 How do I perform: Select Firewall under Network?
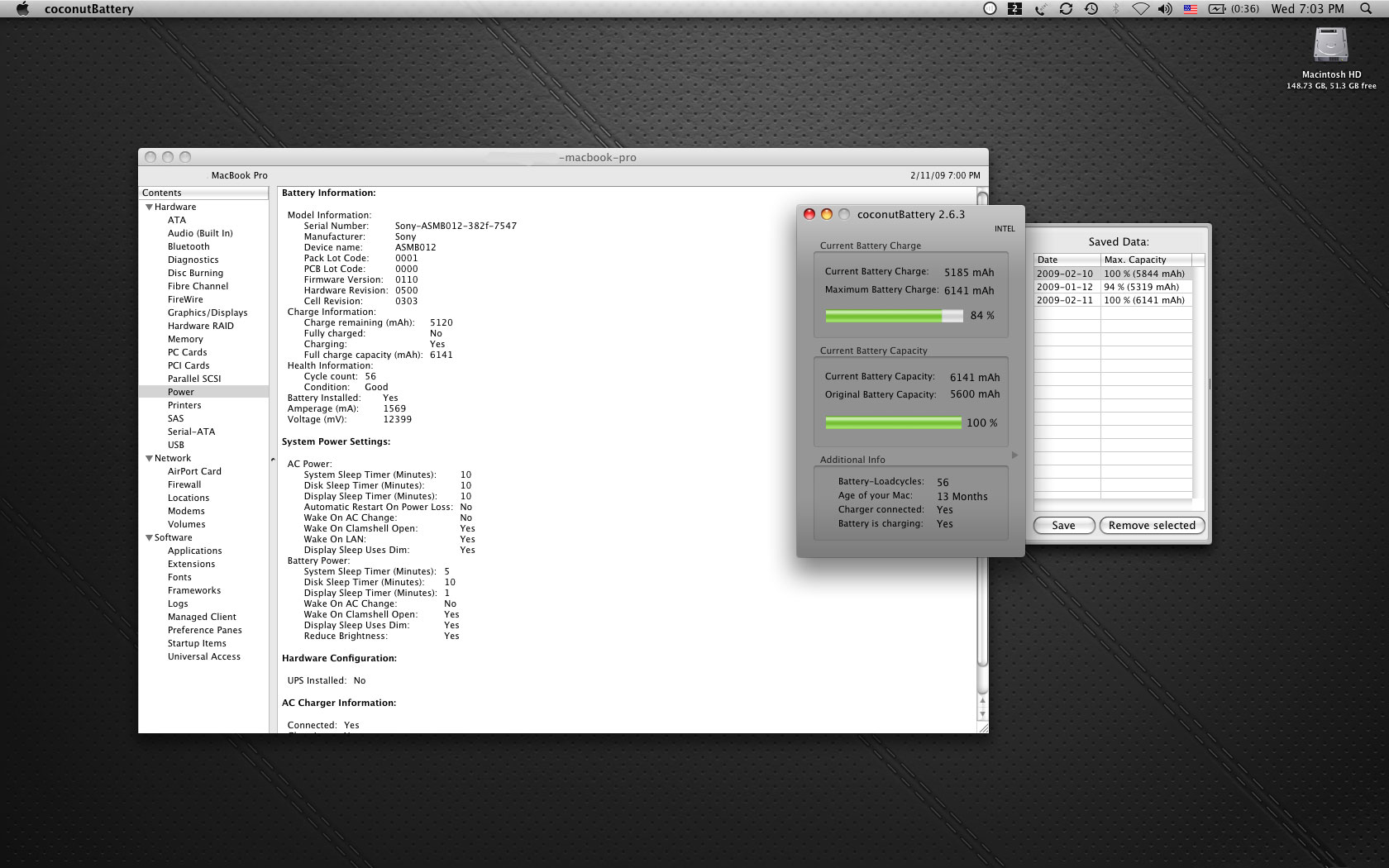point(184,484)
